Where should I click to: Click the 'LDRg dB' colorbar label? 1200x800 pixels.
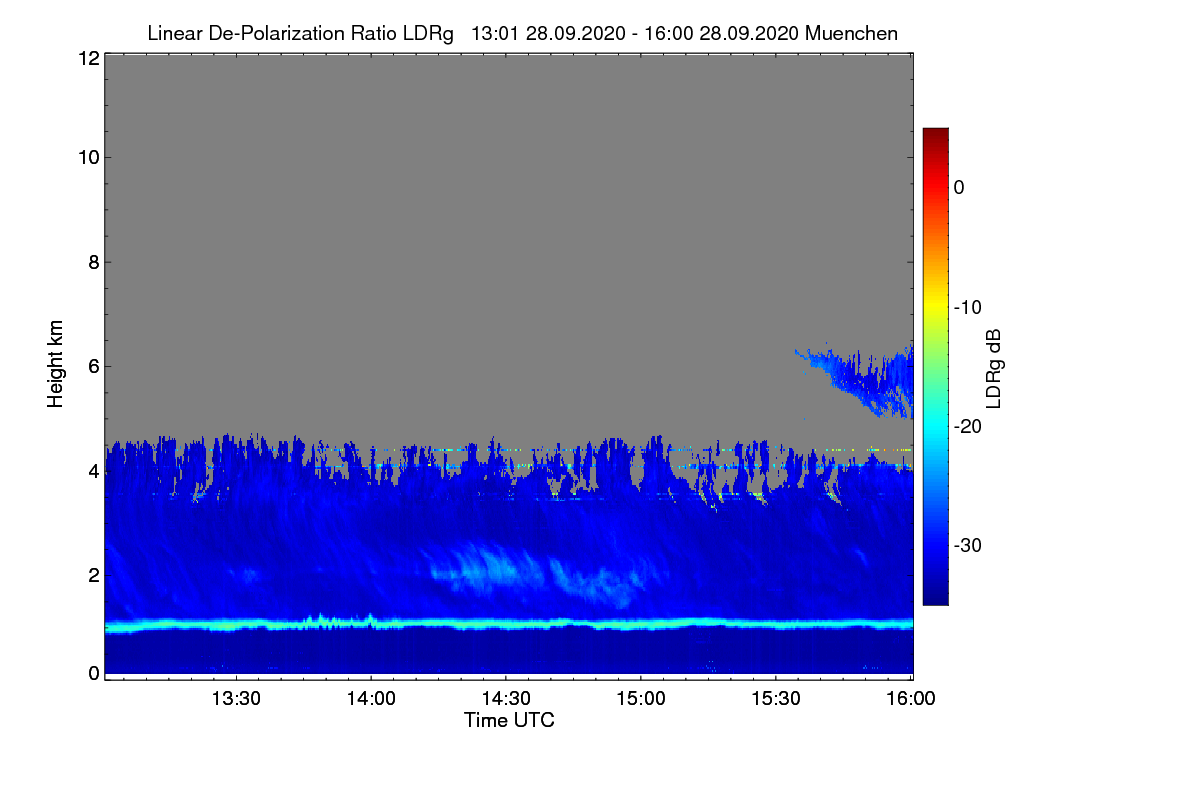pyautogui.click(x=994, y=367)
